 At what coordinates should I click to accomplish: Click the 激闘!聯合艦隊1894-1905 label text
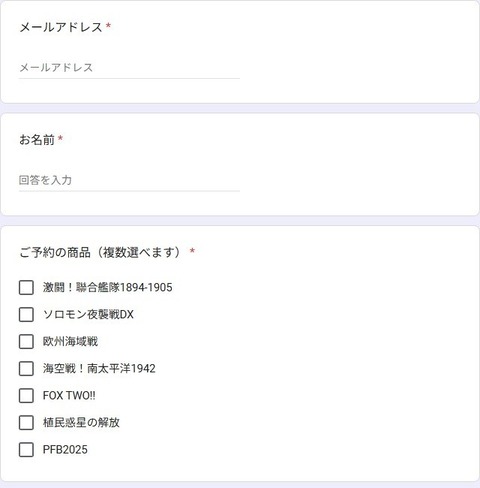point(108,287)
